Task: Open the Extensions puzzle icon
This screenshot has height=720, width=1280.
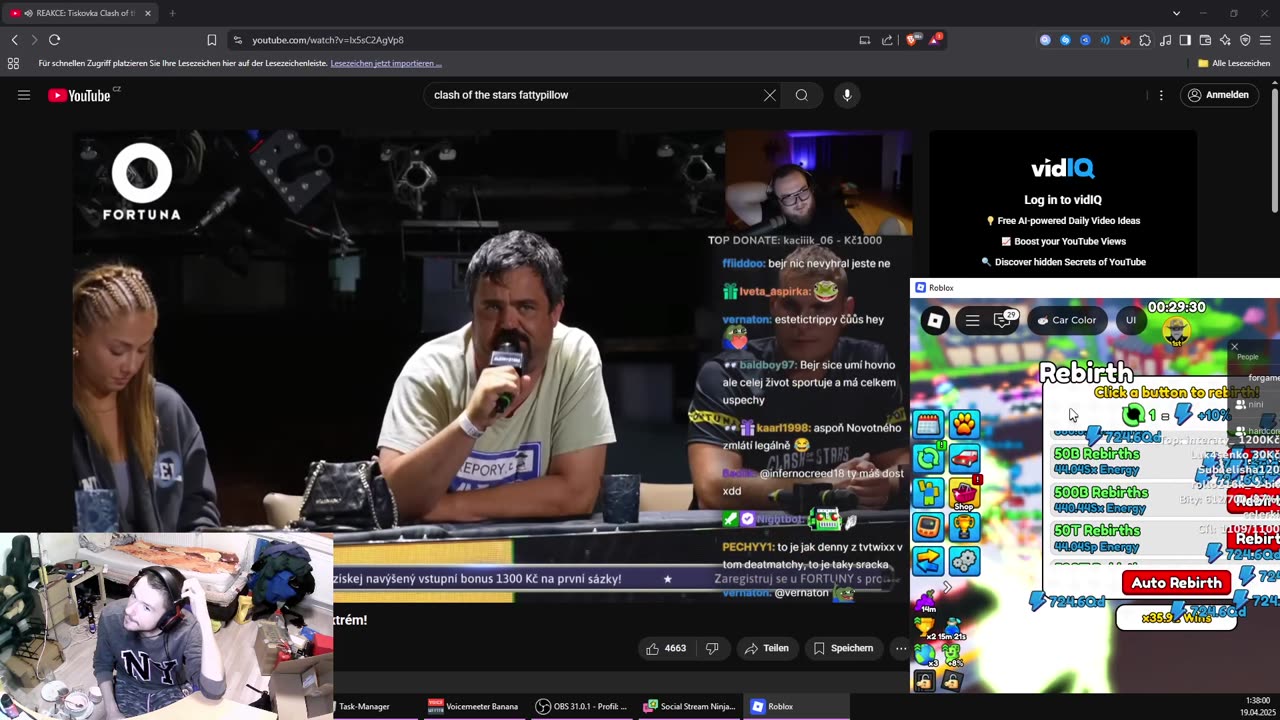Action: click(1145, 40)
